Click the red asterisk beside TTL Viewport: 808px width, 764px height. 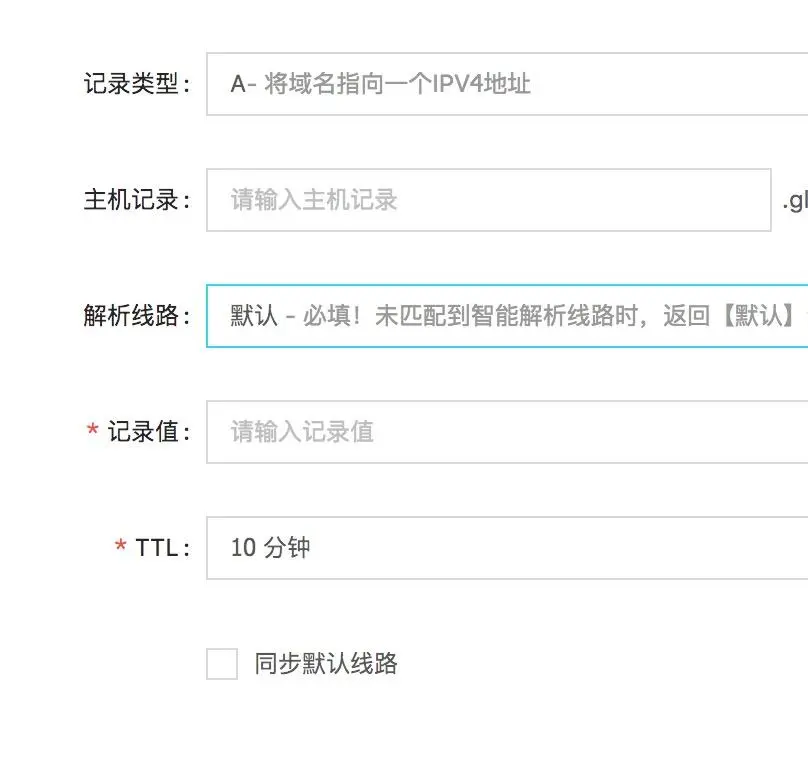coord(120,548)
